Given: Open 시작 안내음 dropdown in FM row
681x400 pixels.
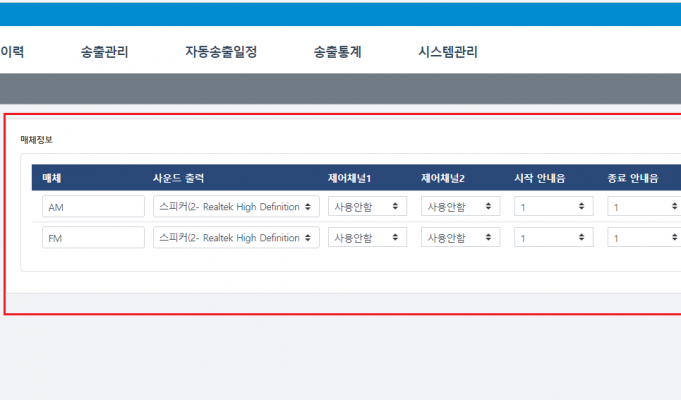Looking at the screenshot, I should pos(554,237).
